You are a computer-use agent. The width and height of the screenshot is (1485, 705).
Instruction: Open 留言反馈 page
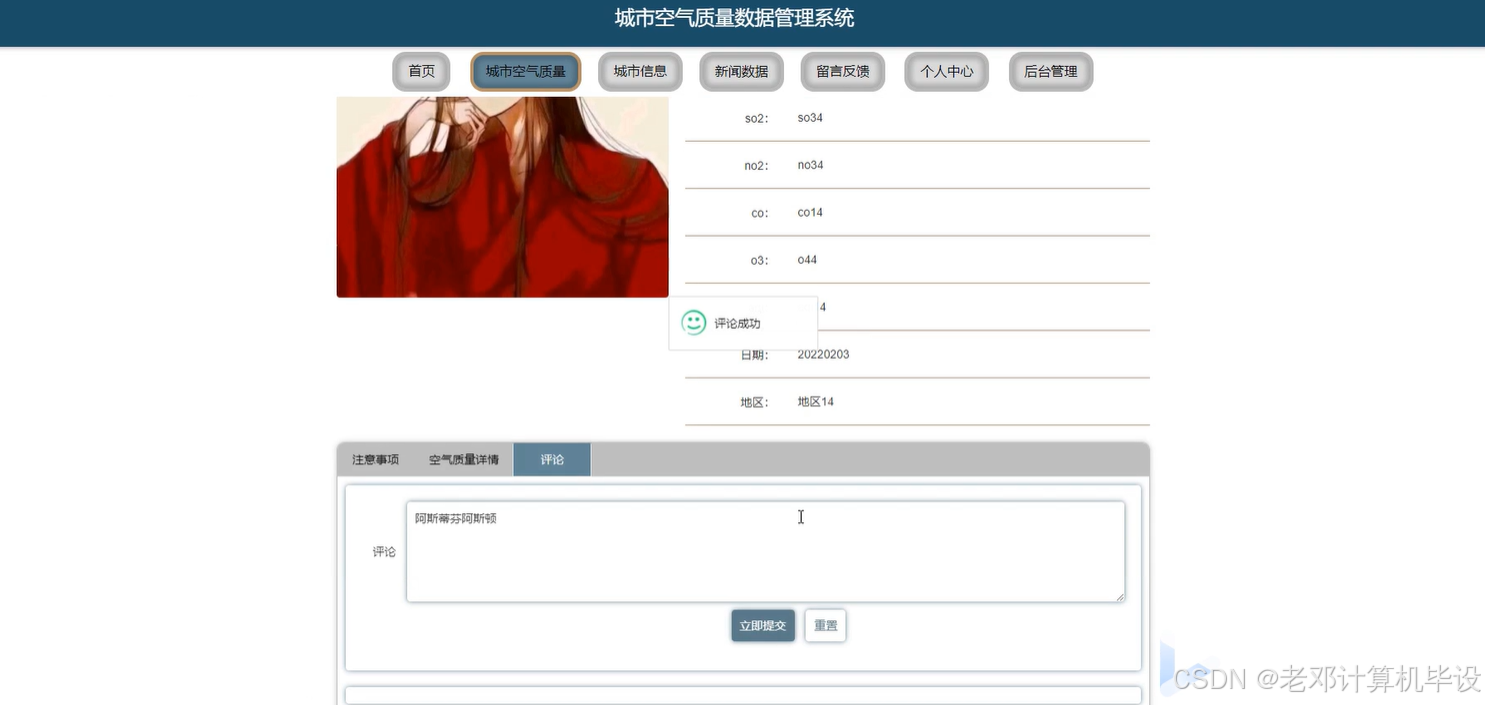pos(843,72)
